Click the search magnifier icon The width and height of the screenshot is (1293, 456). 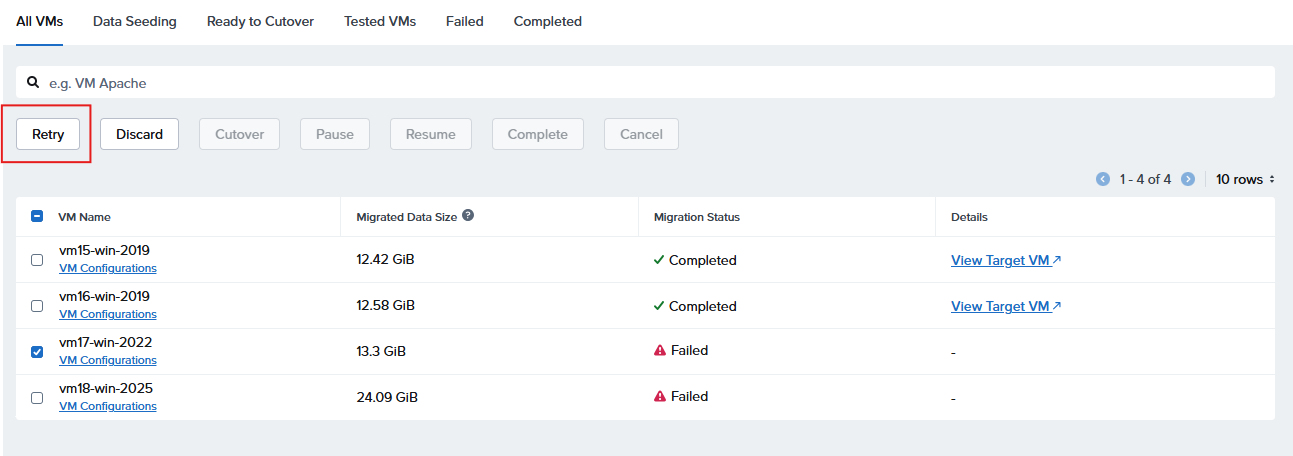tap(33, 83)
